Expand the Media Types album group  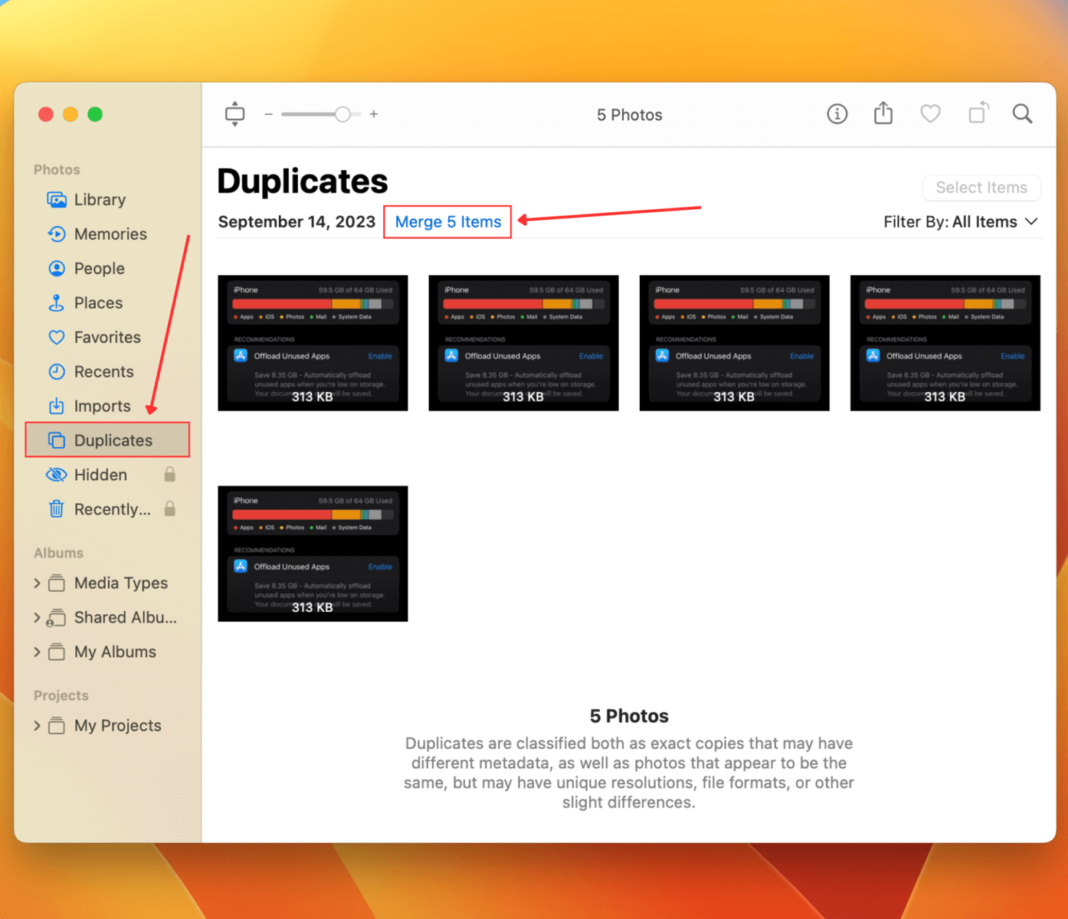[37, 583]
